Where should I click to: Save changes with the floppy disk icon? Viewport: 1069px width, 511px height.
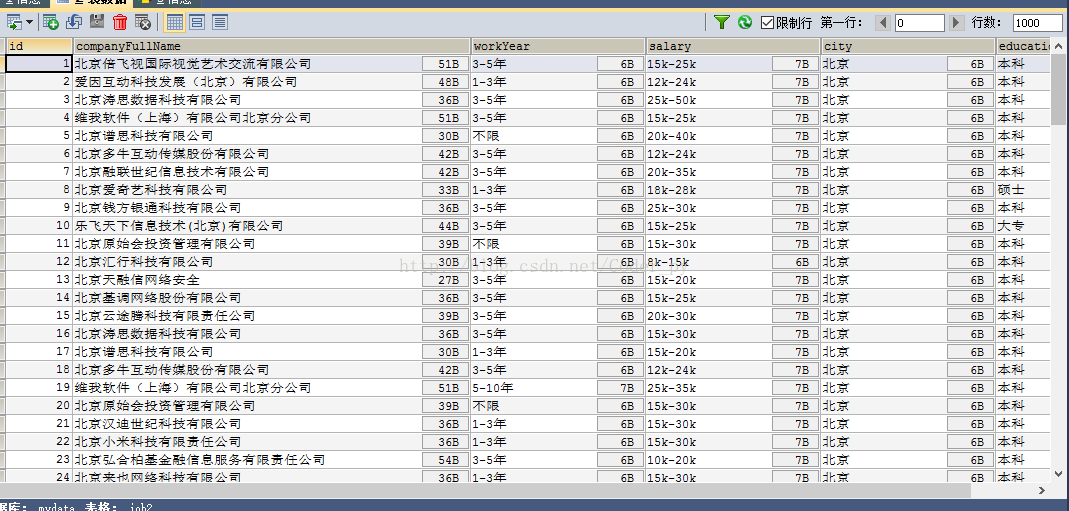click(97, 22)
